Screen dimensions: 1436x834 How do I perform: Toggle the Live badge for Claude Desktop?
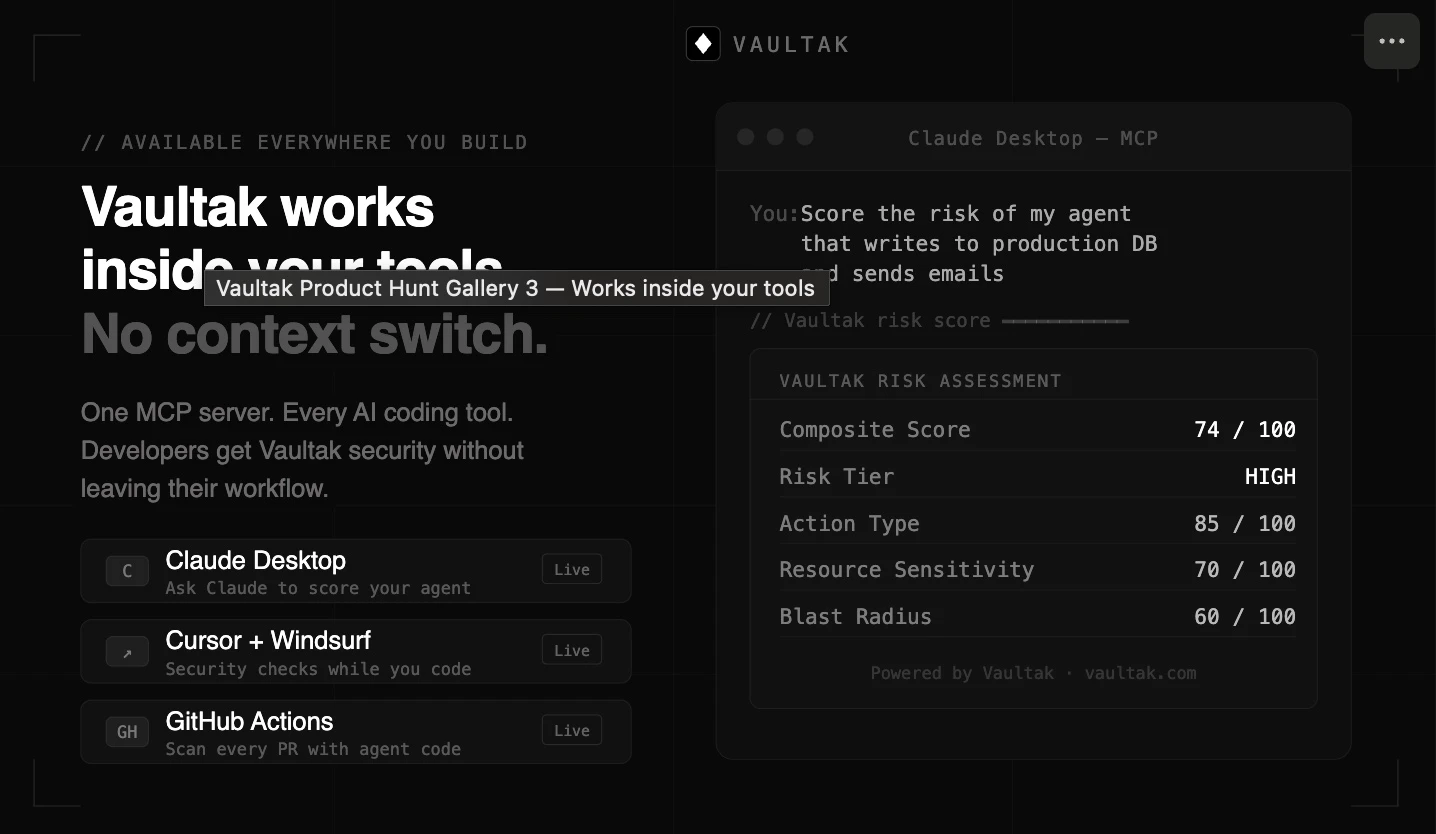[571, 568]
